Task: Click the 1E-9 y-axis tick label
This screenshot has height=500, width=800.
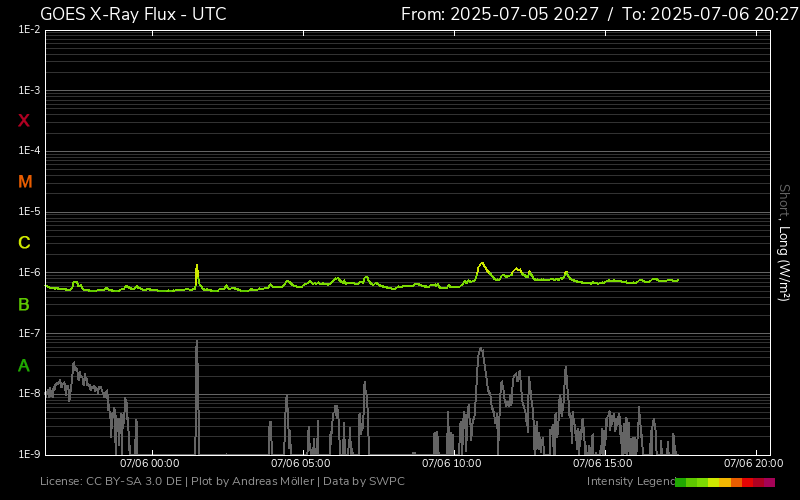Action: 29,455
